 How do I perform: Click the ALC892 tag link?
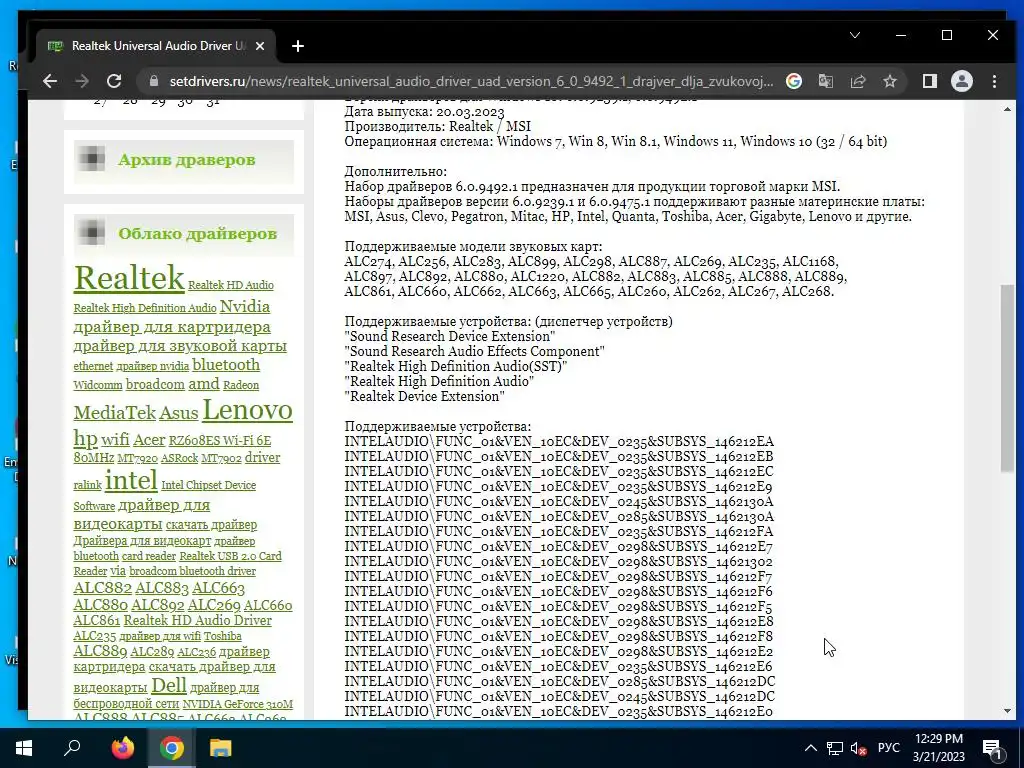pos(157,605)
